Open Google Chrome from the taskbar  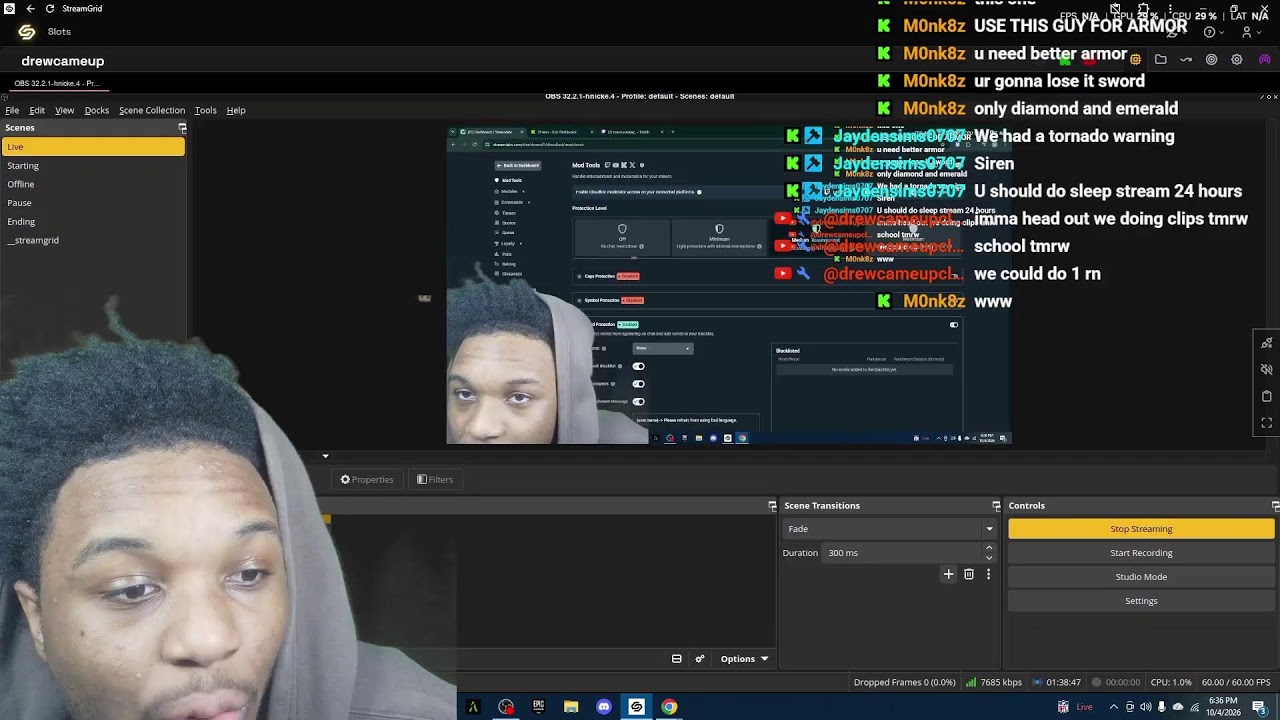tap(669, 707)
